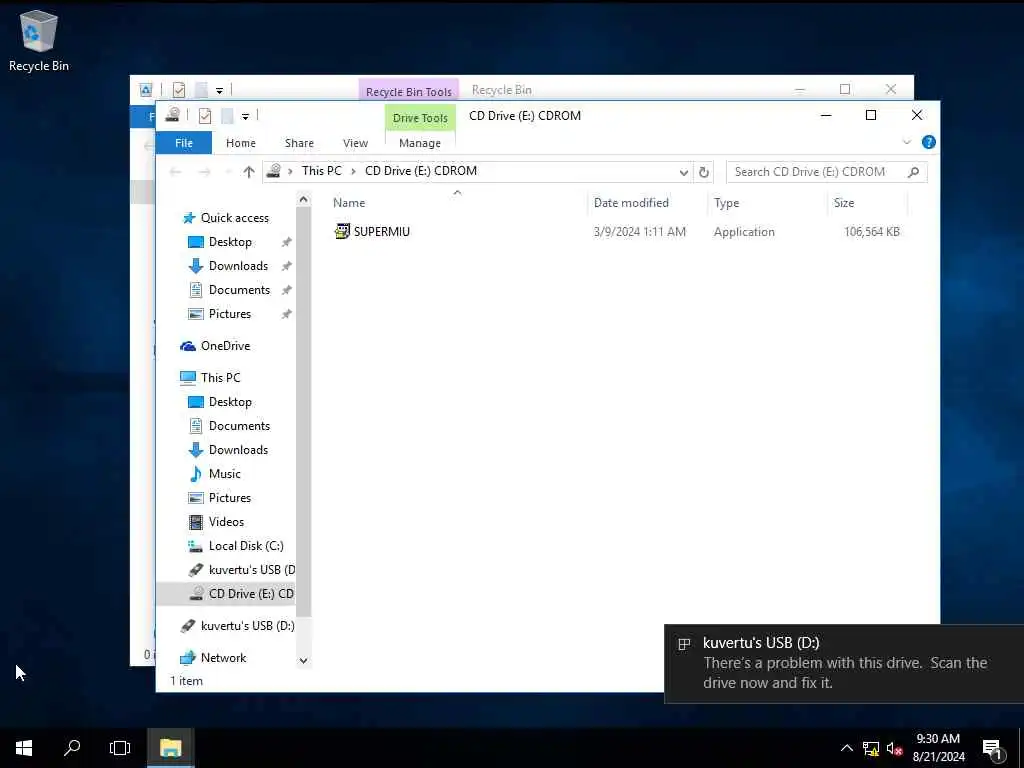The width and height of the screenshot is (1024, 768).
Task: Click the back navigation arrow
Action: tap(175, 172)
